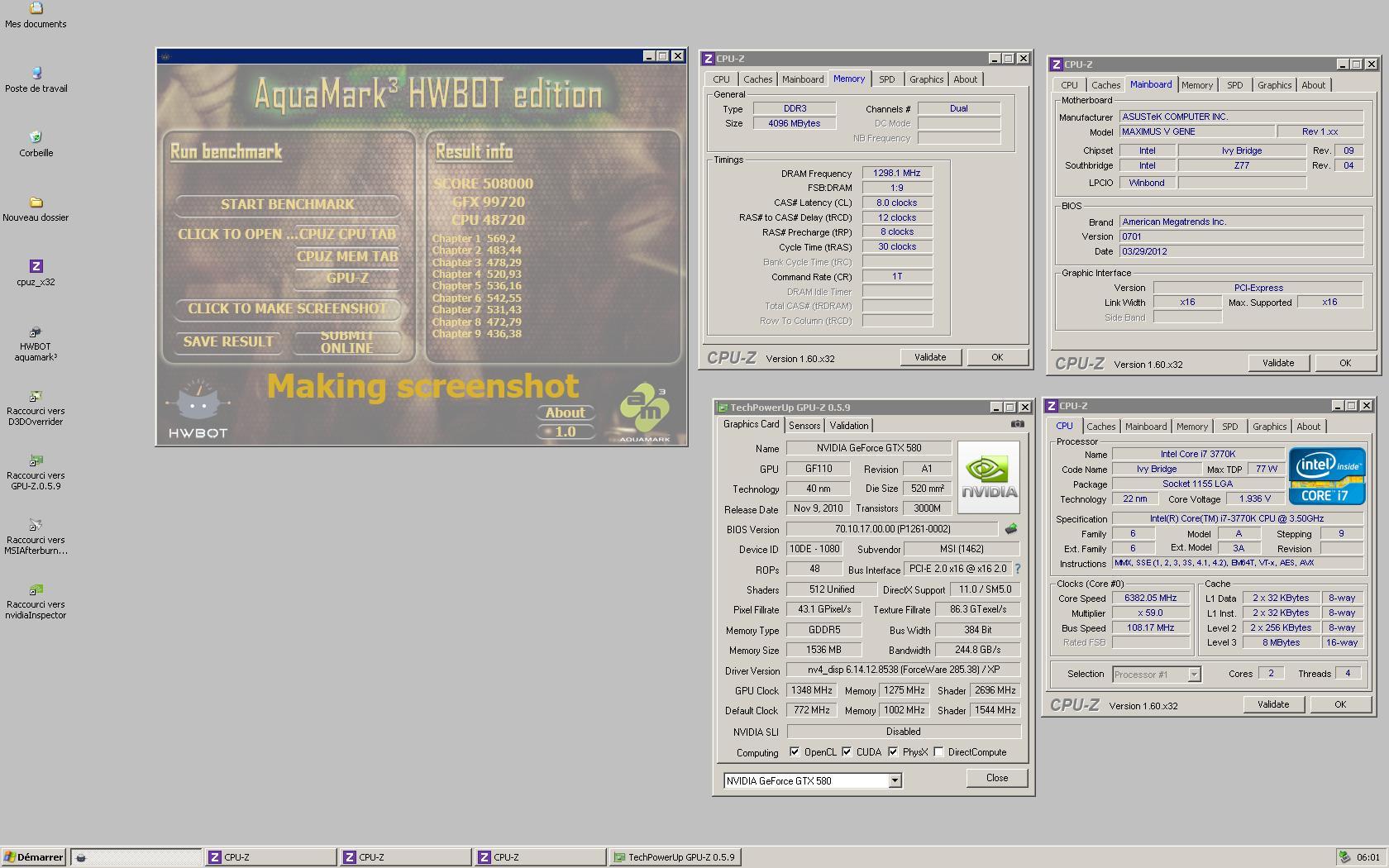The height and width of the screenshot is (868, 1389).
Task: Click the NVIDIA logo in GPU-Z
Action: click(x=989, y=477)
